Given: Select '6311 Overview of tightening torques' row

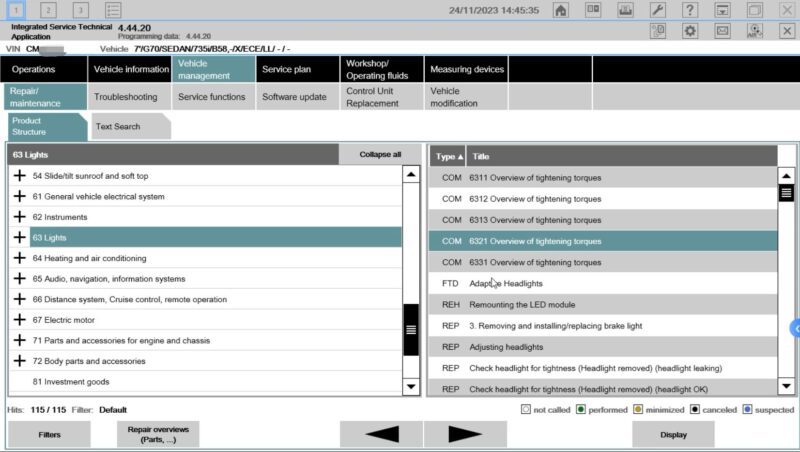Looking at the screenshot, I should (x=603, y=178).
